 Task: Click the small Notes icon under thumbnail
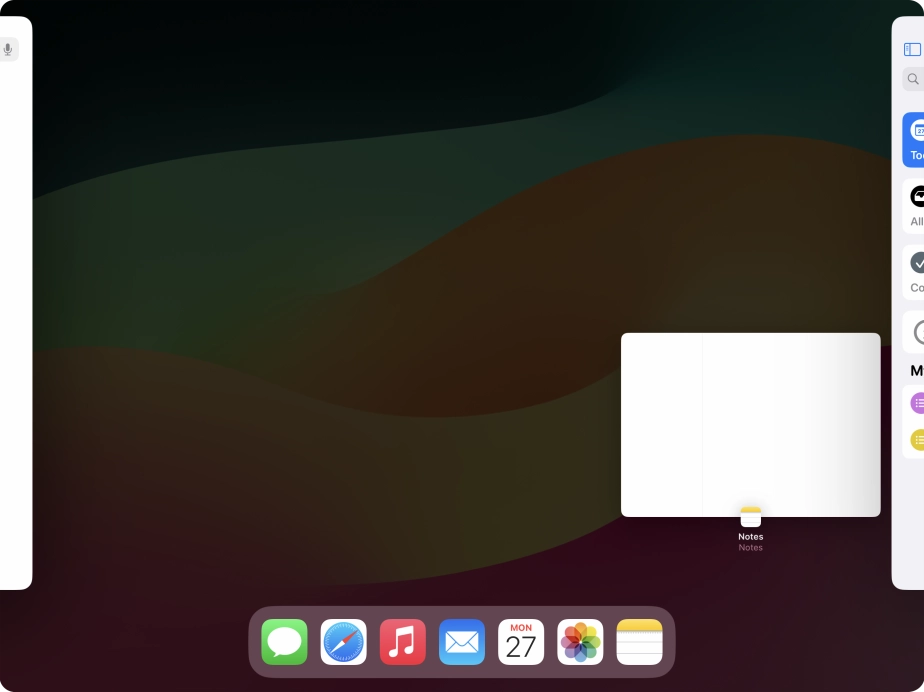click(751, 517)
